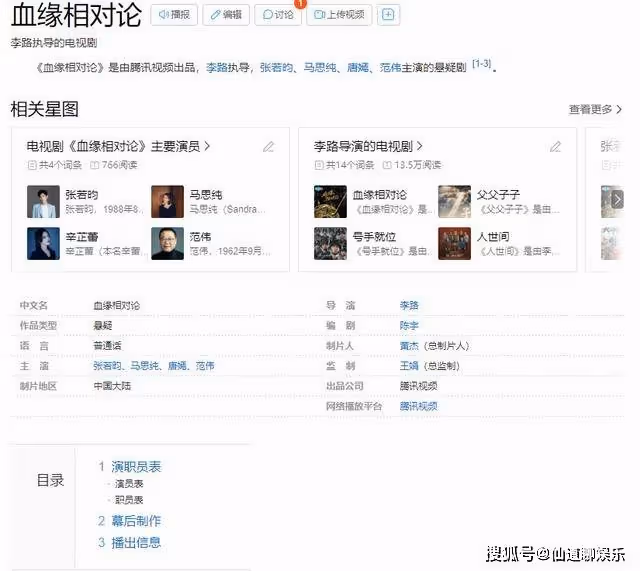Click 李路 in the 导演 info row
Viewport: 640px width, 571px height.
[x=409, y=305]
